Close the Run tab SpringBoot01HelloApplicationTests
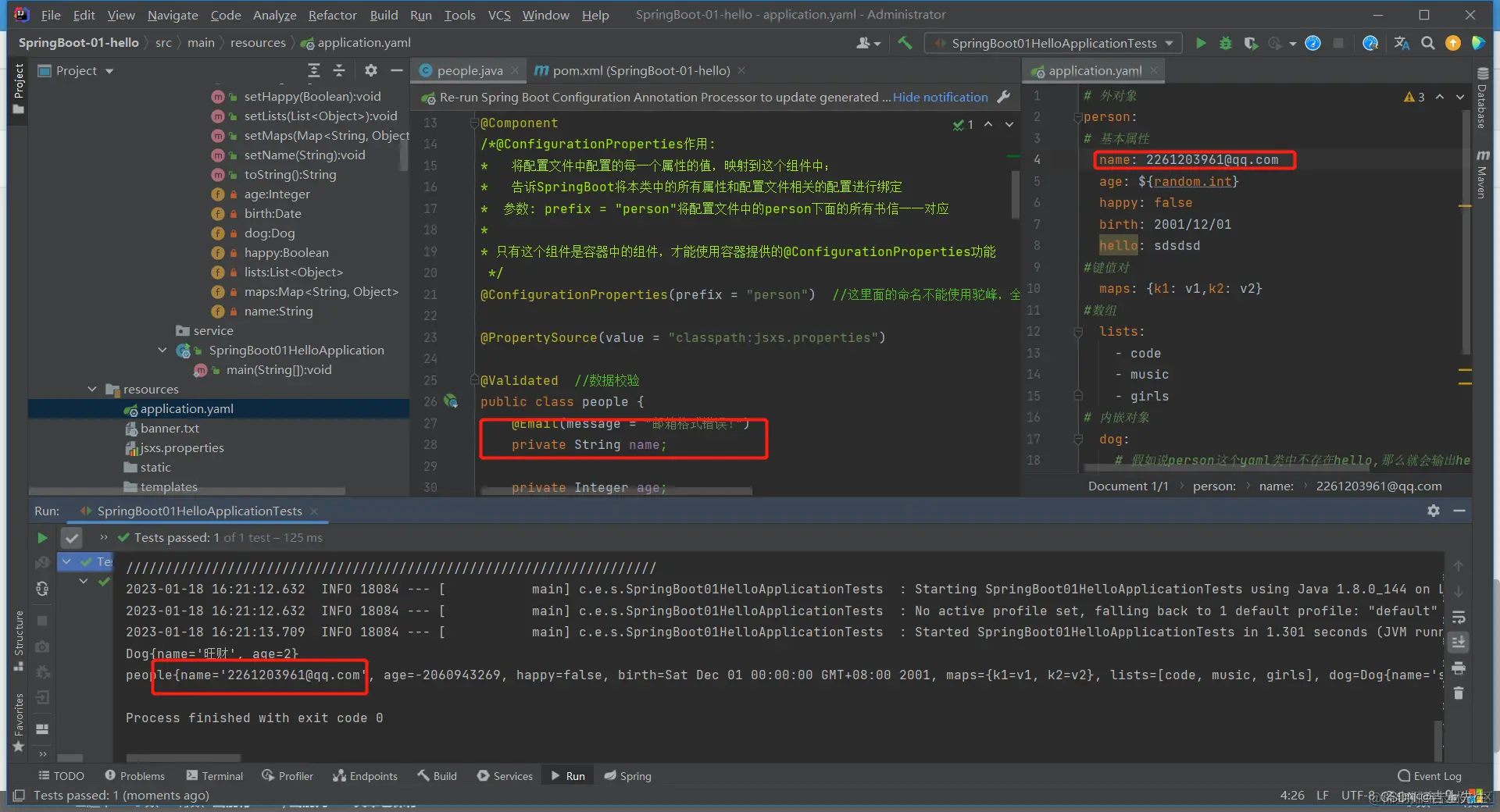 tap(314, 511)
